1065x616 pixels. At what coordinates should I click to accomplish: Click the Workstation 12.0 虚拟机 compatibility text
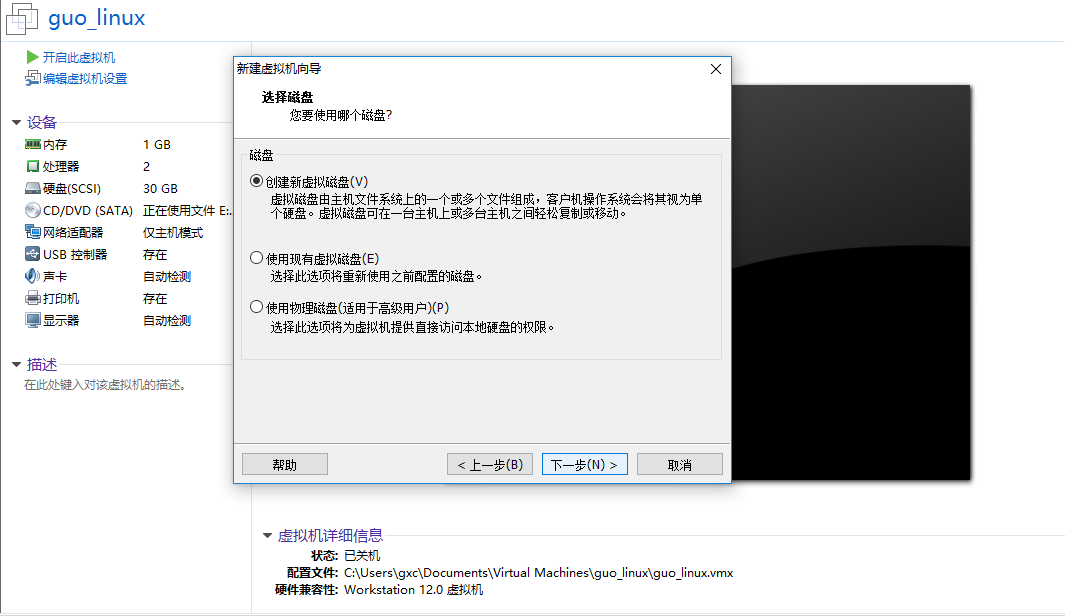[414, 590]
